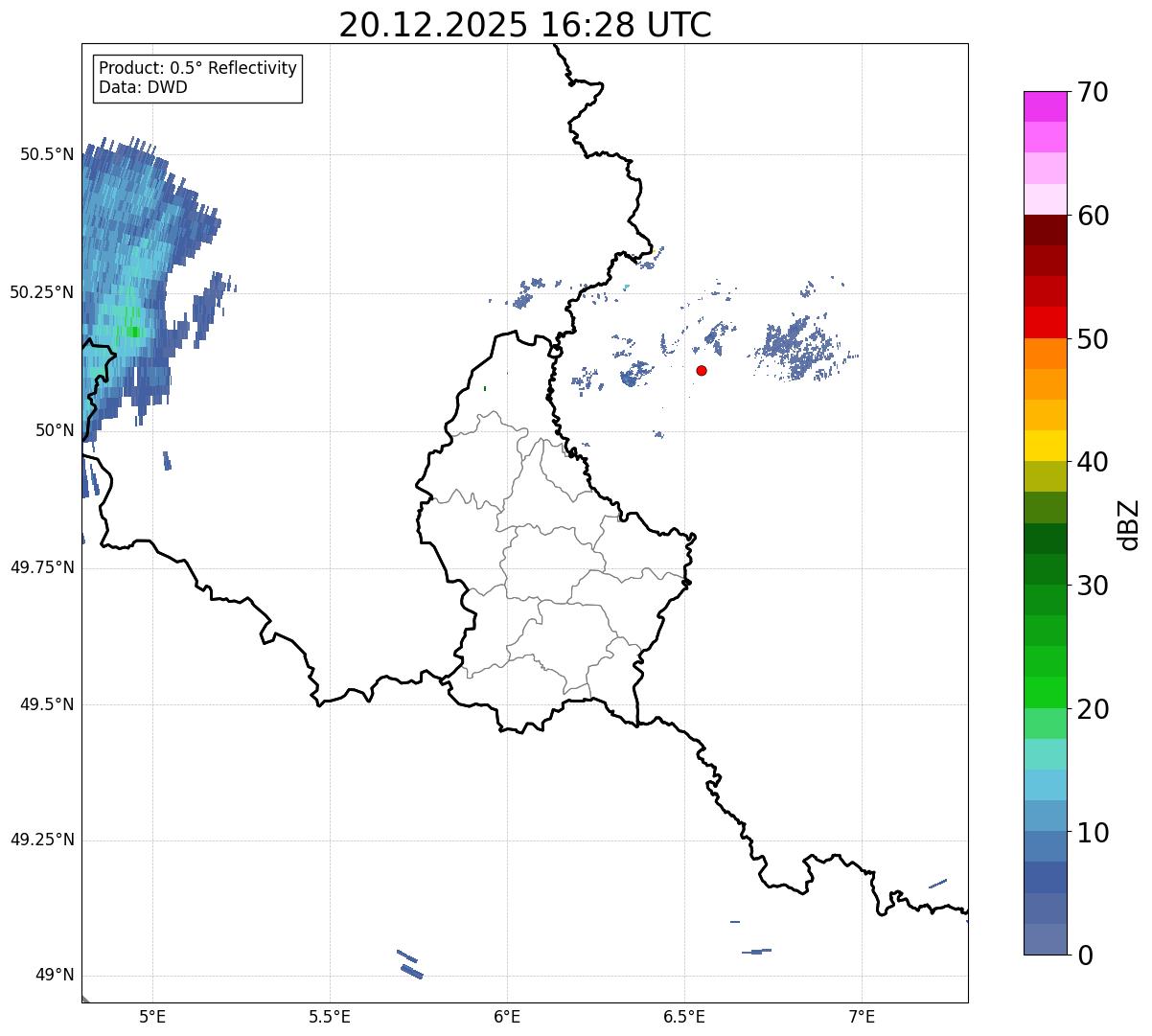
Task: Click the '5°E' longitude label
Action: (152, 1017)
